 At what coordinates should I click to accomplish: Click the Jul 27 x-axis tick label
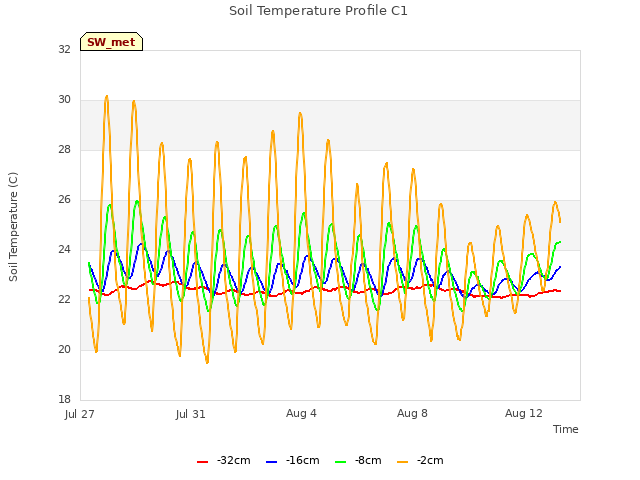click(80, 414)
